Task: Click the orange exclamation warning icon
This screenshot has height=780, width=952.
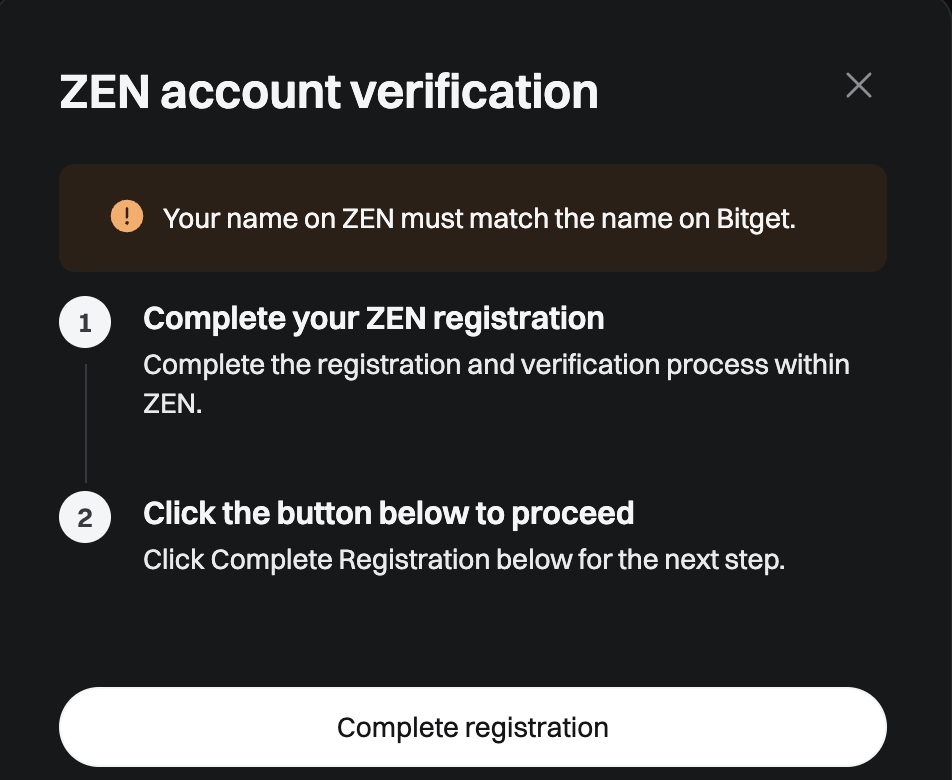Action: [127, 216]
